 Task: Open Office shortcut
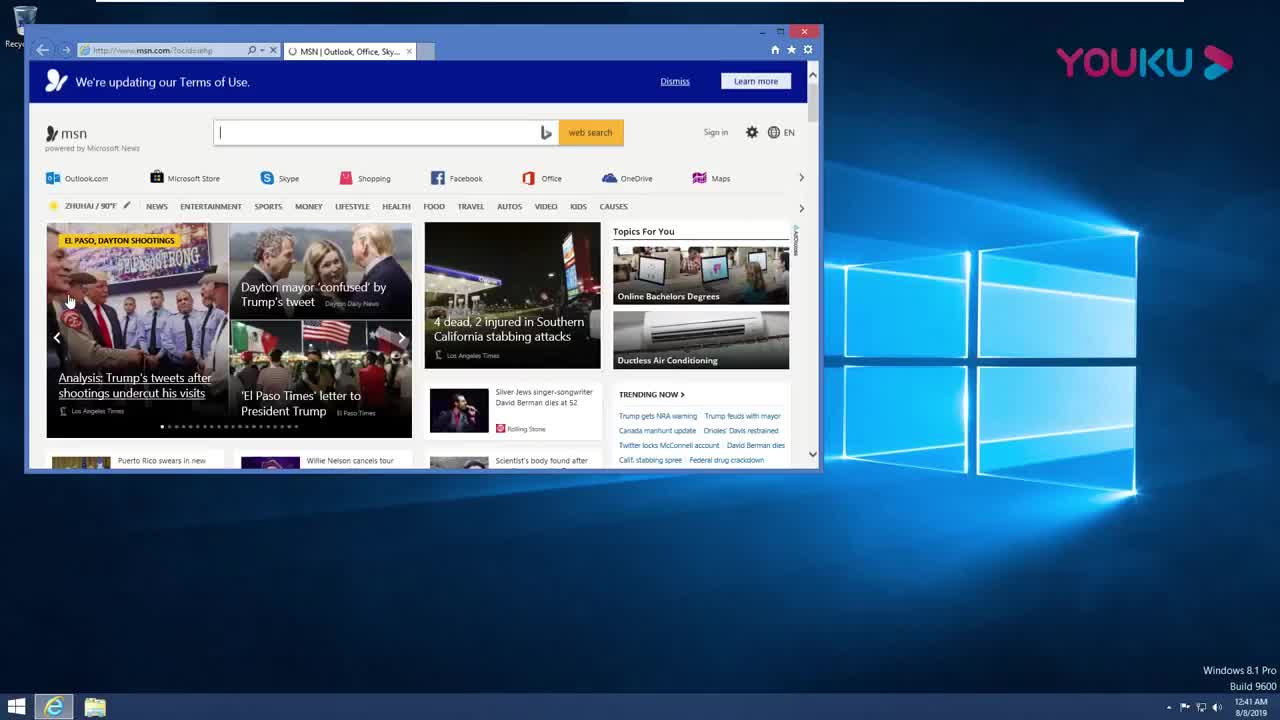[x=542, y=178]
